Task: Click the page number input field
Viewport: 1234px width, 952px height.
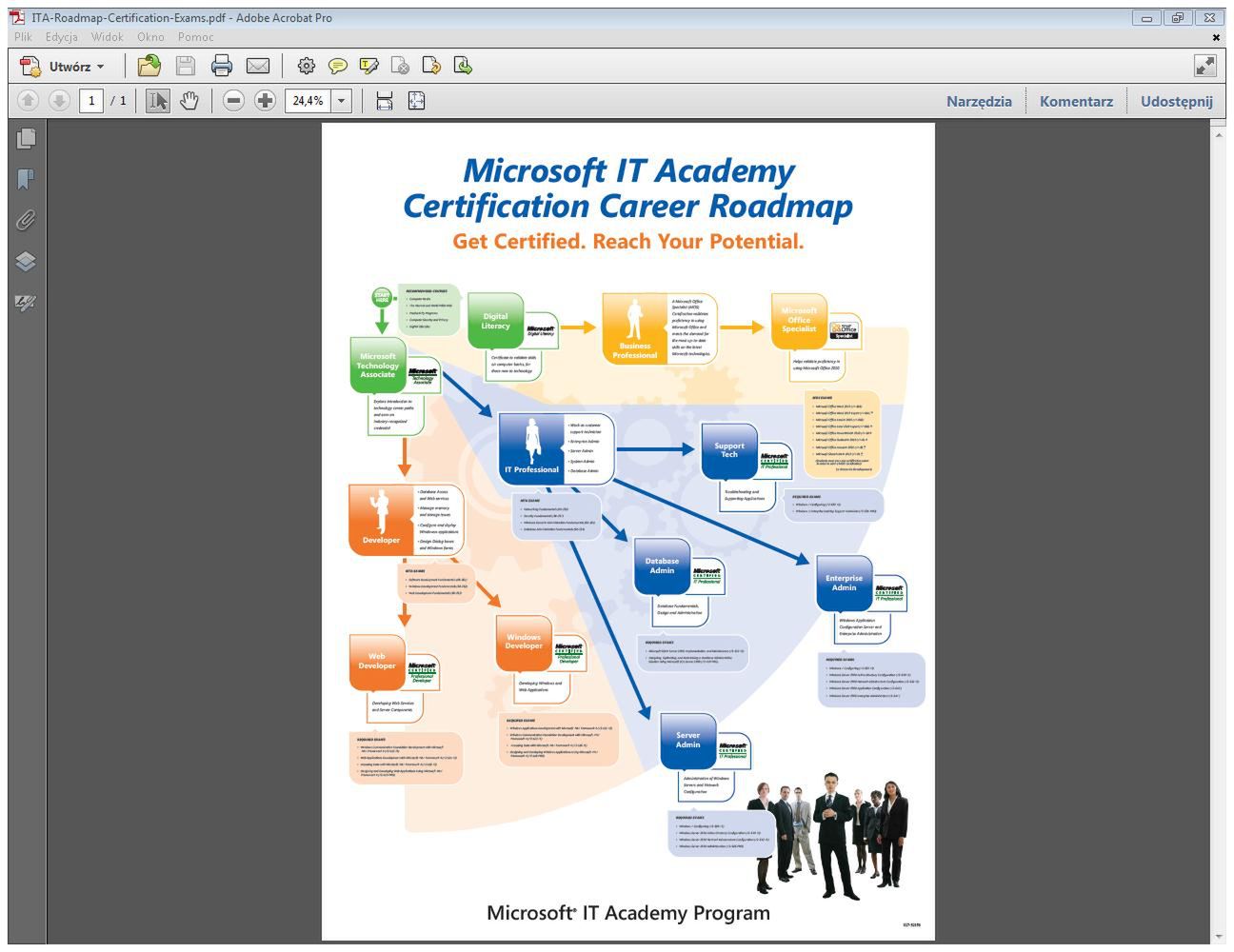Action: tap(91, 100)
